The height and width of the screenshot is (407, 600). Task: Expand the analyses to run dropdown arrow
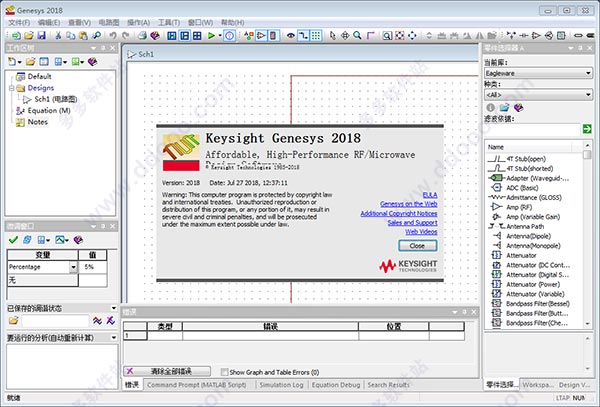(x=114, y=337)
